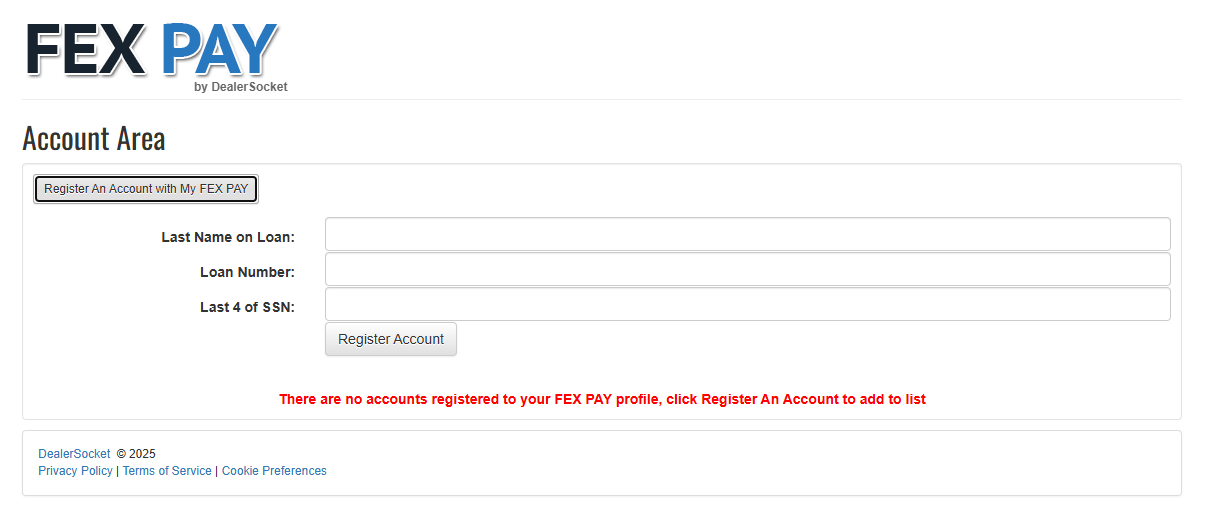Click the dark 'FEX' word in the logo
This screenshot has height=525, width=1229.
pos(86,50)
